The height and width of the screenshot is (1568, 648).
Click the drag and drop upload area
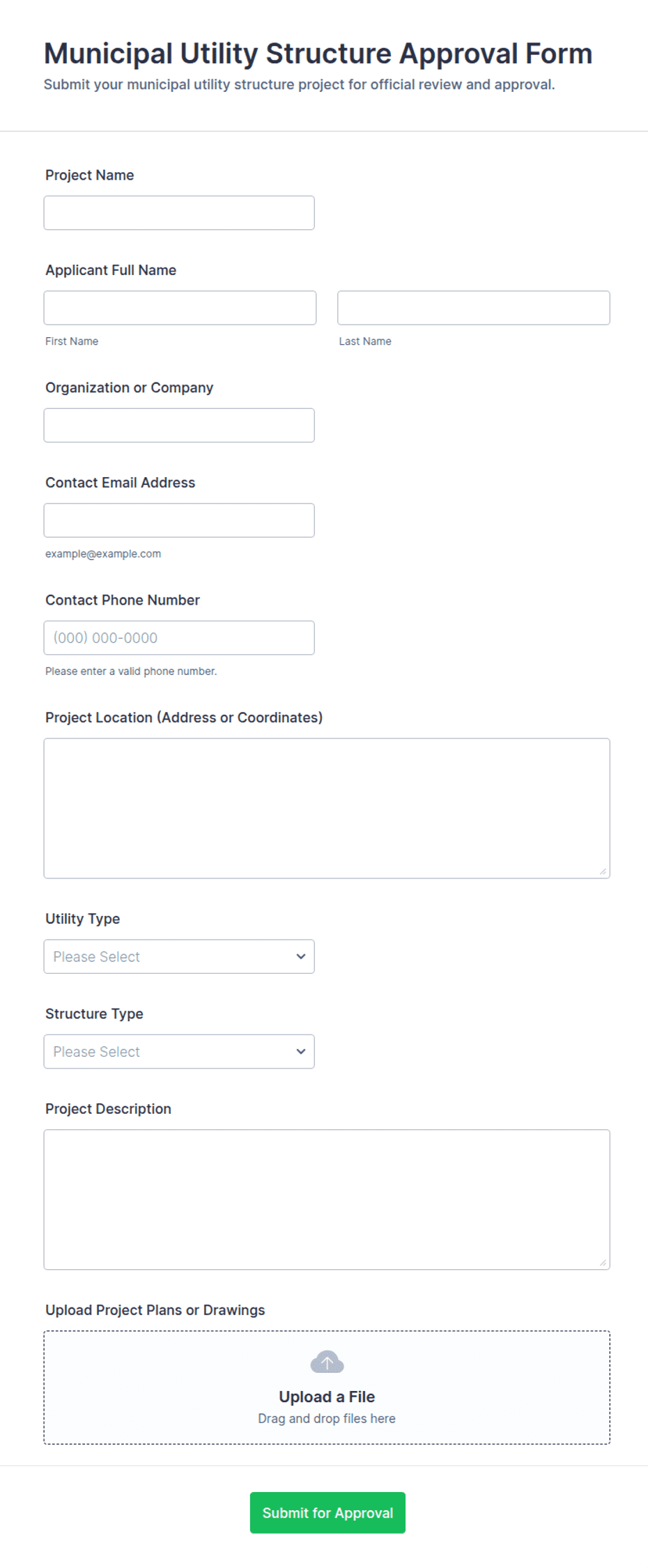click(327, 1388)
